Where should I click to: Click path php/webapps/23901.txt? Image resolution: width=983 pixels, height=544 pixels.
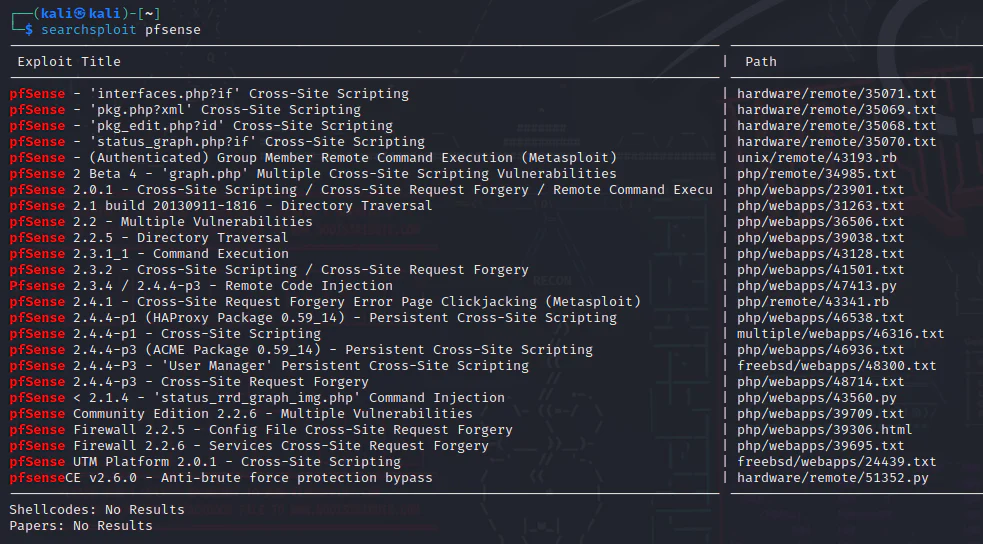tap(821, 189)
